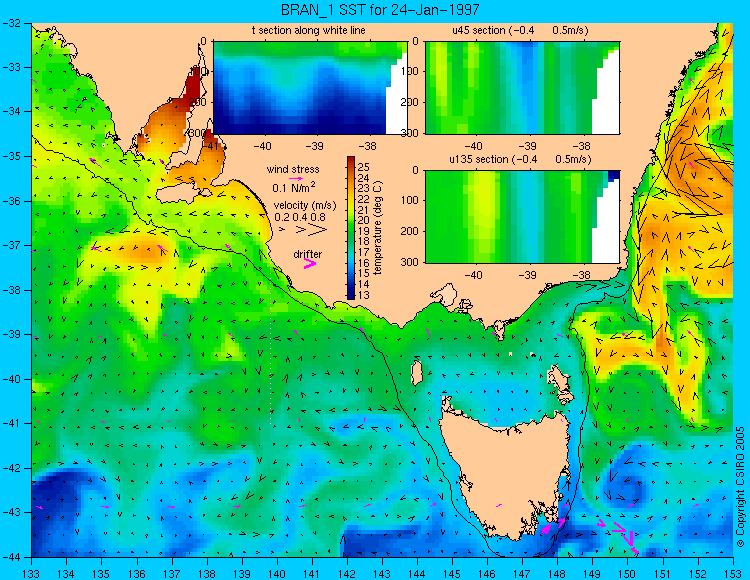Click the colorbar value "25"
Viewport: 750px width, 580px height.
(364, 167)
